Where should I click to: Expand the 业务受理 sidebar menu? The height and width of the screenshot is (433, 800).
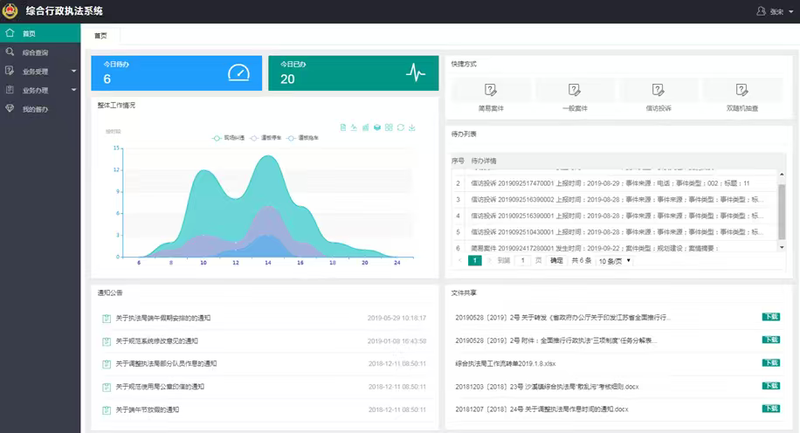tap(40, 71)
